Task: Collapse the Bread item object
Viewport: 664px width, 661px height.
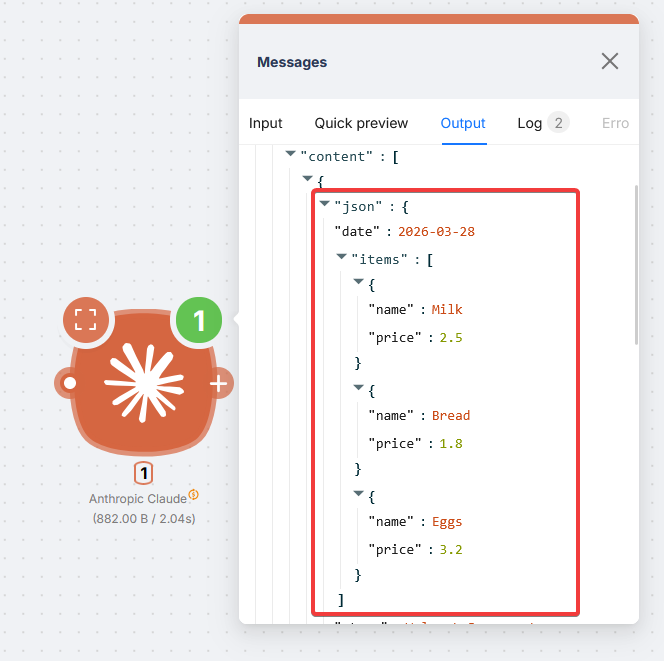Action: pyautogui.click(x=359, y=389)
